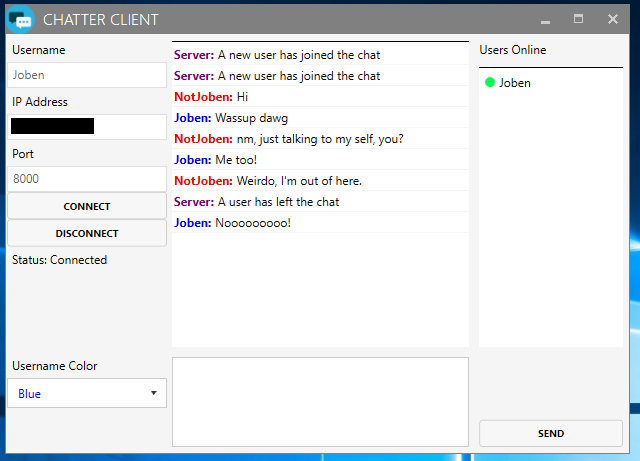Focus the Username input field
The width and height of the screenshot is (640, 461).
tap(87, 75)
